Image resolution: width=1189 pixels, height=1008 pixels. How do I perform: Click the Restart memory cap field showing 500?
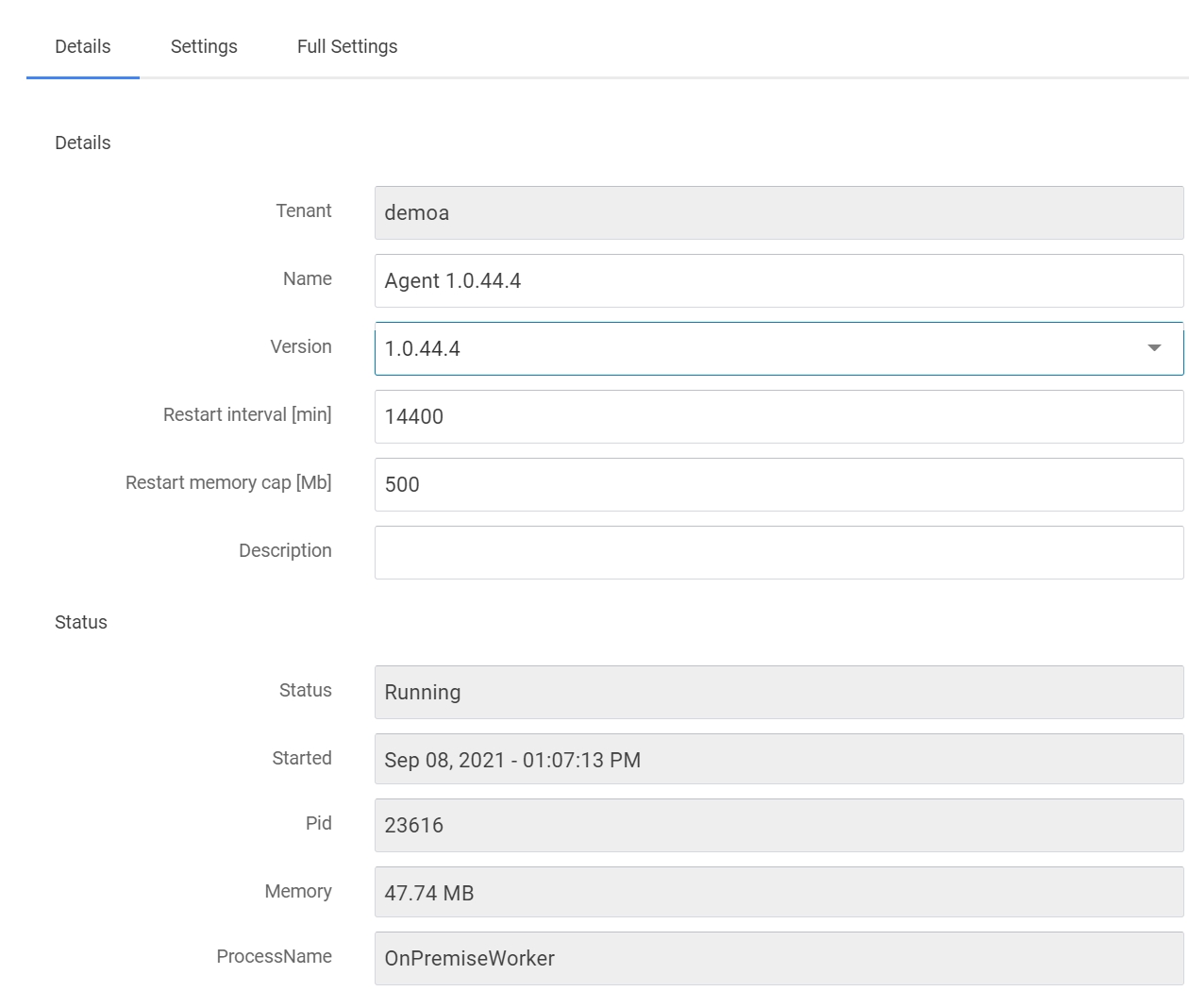pos(779,484)
